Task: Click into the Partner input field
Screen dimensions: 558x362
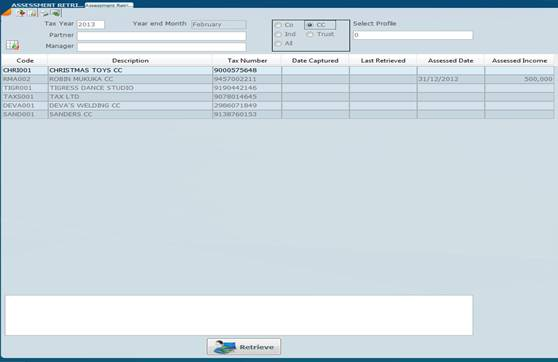Action: (162, 36)
